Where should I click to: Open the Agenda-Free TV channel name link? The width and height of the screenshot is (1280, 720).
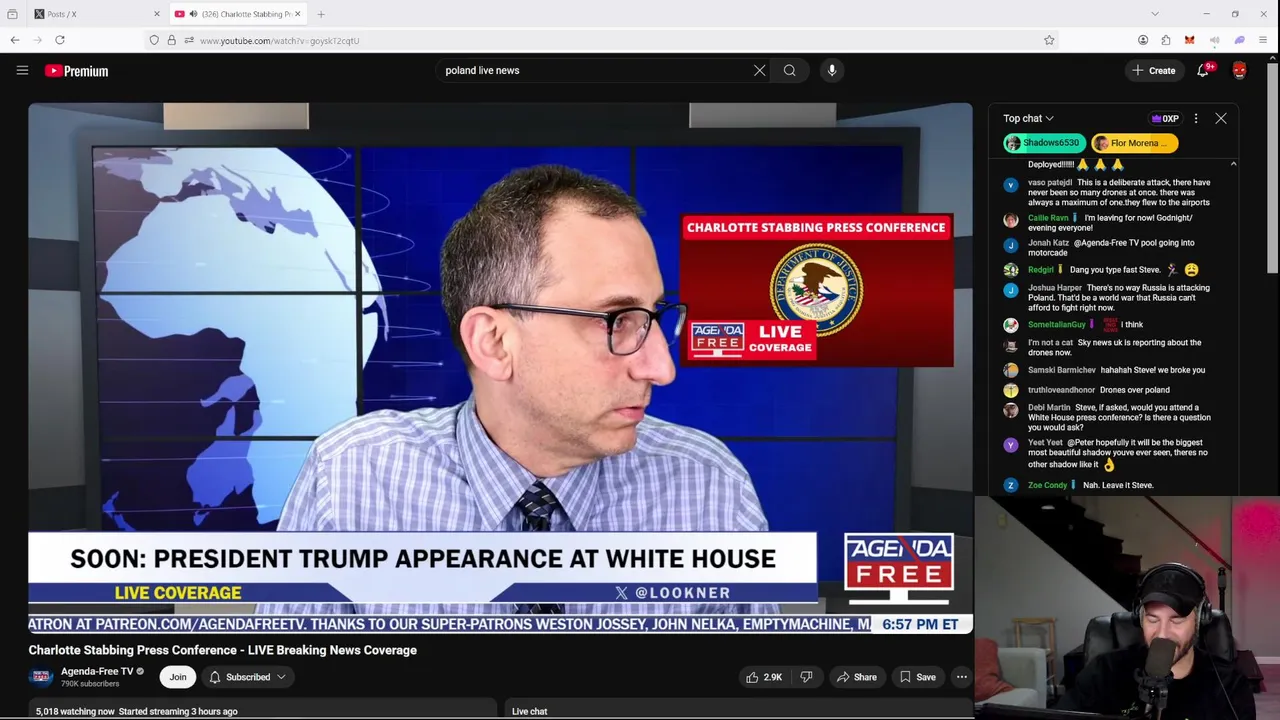click(x=96, y=671)
